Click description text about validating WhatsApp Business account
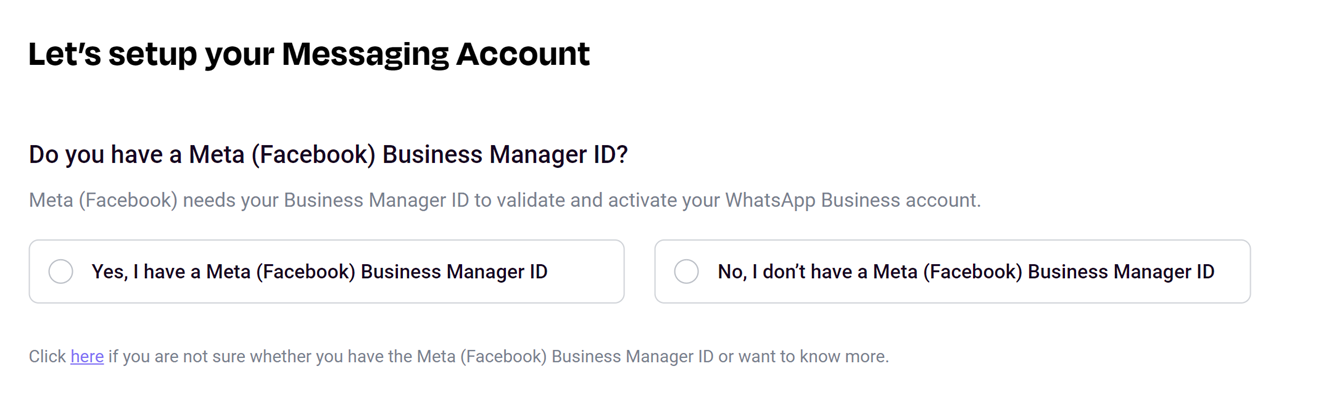Screen dimensions: 1322x393 505,200
